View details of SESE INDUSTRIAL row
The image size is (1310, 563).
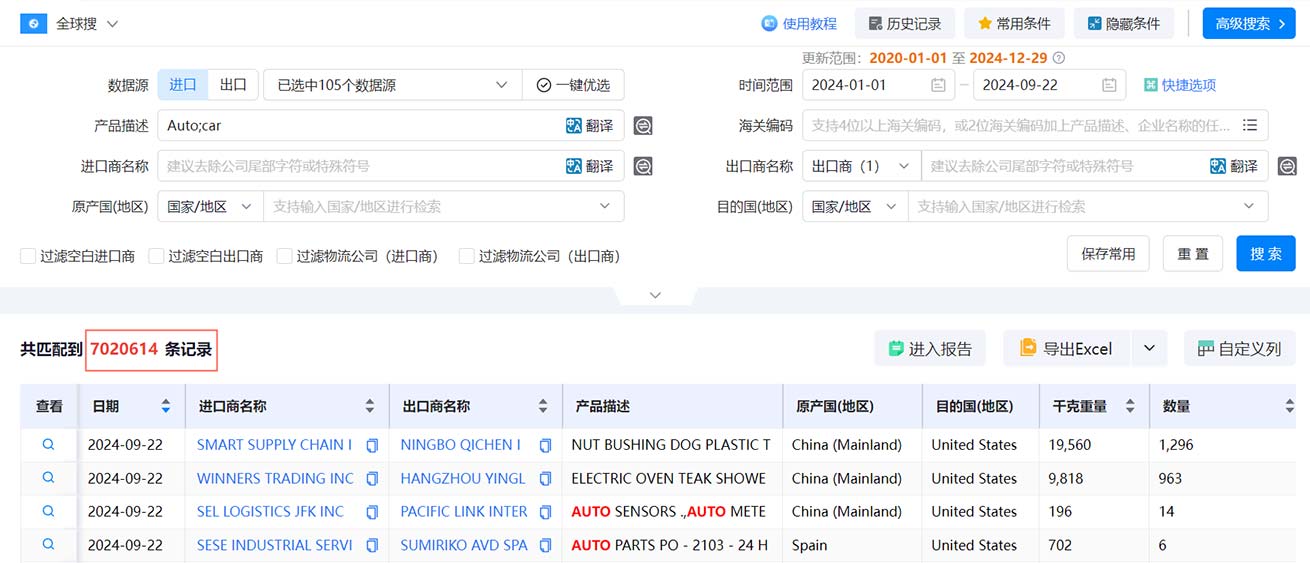click(48, 545)
